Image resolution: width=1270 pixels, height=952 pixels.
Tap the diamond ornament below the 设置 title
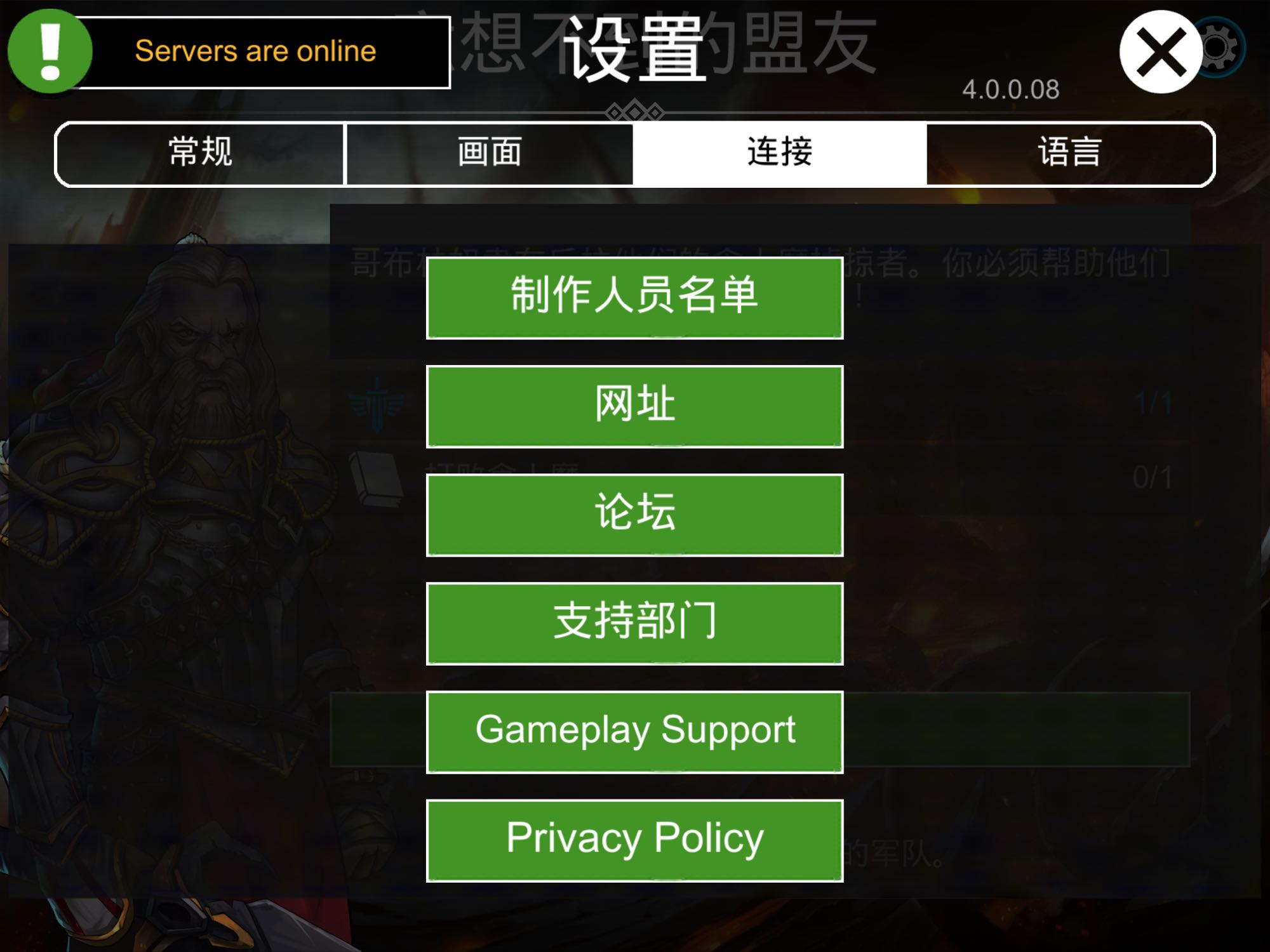[x=634, y=112]
